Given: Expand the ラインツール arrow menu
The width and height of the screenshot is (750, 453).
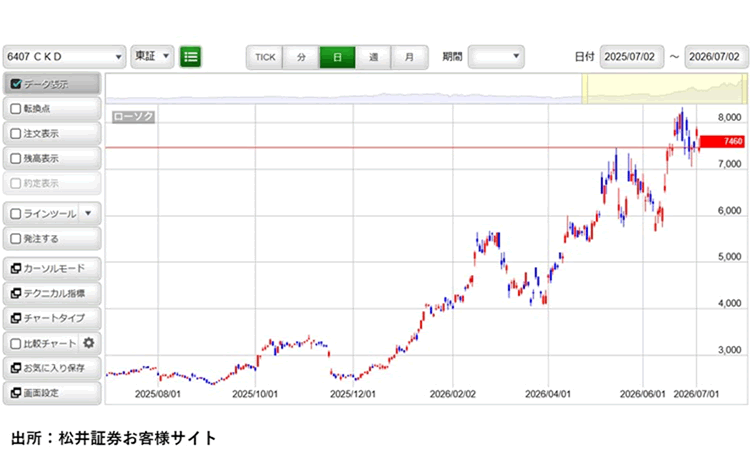Looking at the screenshot, I should tap(88, 213).
